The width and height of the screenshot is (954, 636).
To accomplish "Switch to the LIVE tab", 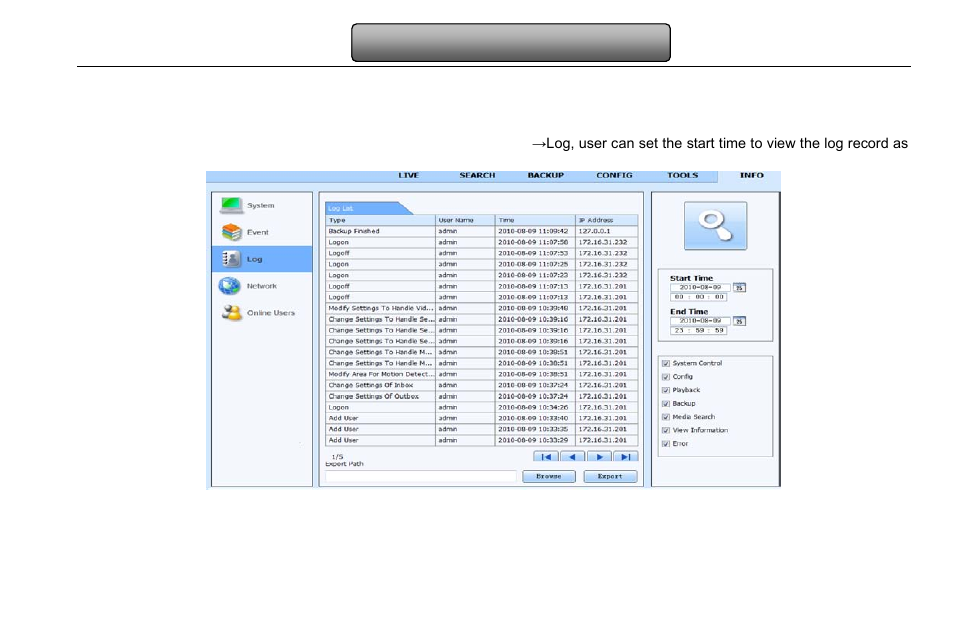I will tap(408, 175).
